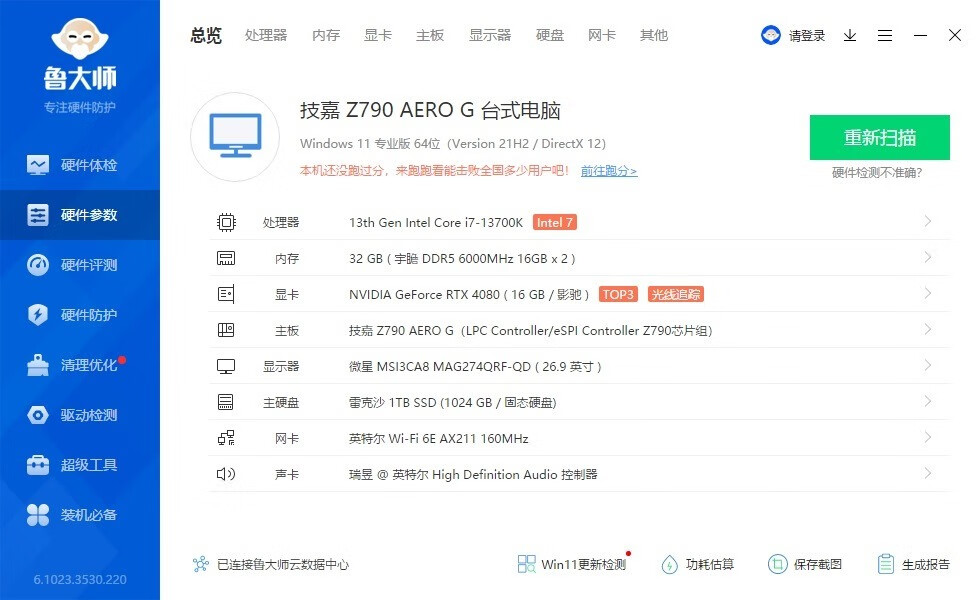
Task: Click the green 重新扫描 button
Action: coord(880,138)
